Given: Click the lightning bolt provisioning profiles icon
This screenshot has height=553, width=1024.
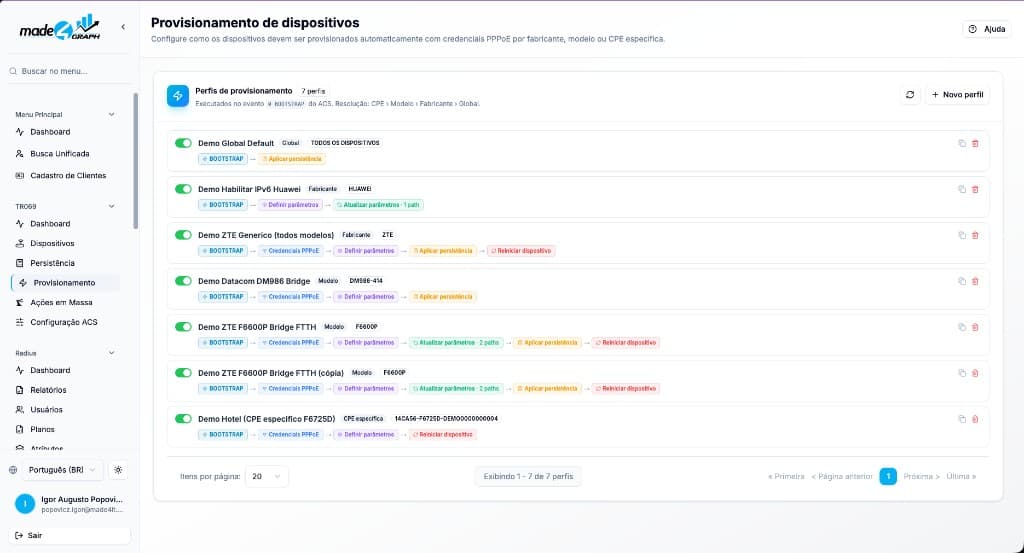Looking at the screenshot, I should click(x=178, y=96).
